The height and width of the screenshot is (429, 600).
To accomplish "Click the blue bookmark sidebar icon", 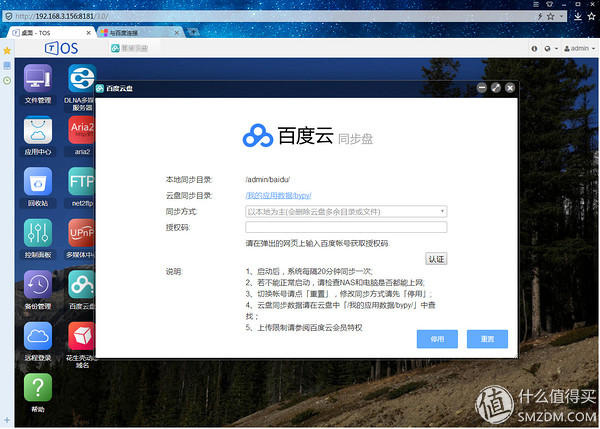I will 7,65.
